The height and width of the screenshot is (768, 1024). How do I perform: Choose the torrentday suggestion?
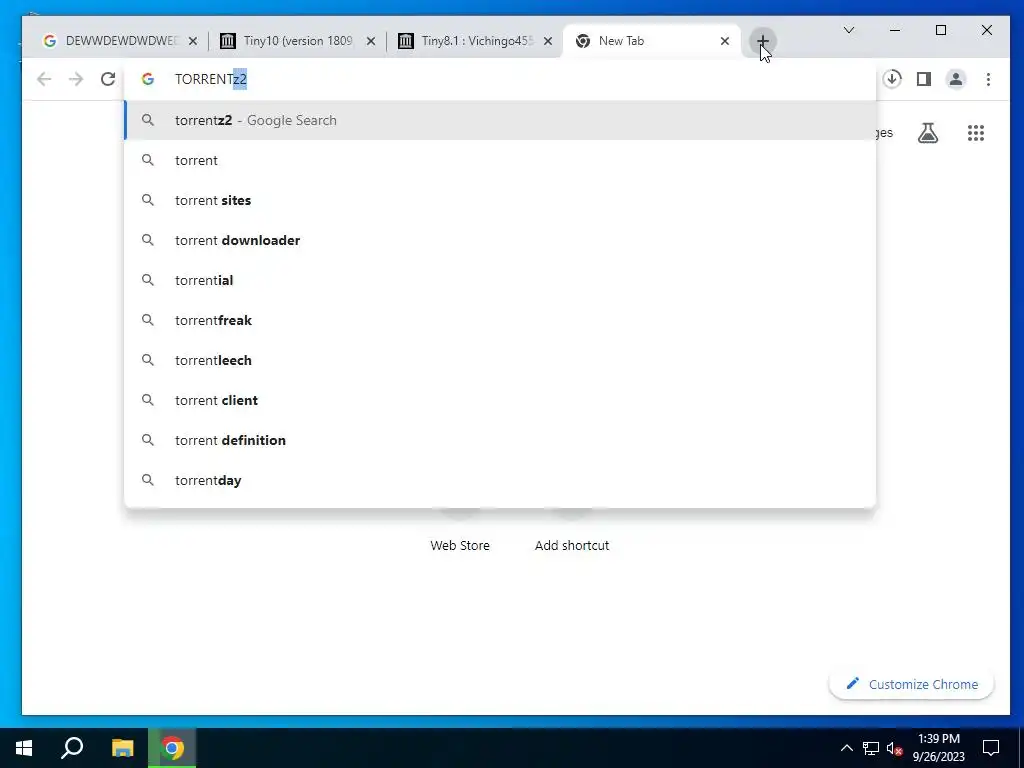[x=500, y=480]
